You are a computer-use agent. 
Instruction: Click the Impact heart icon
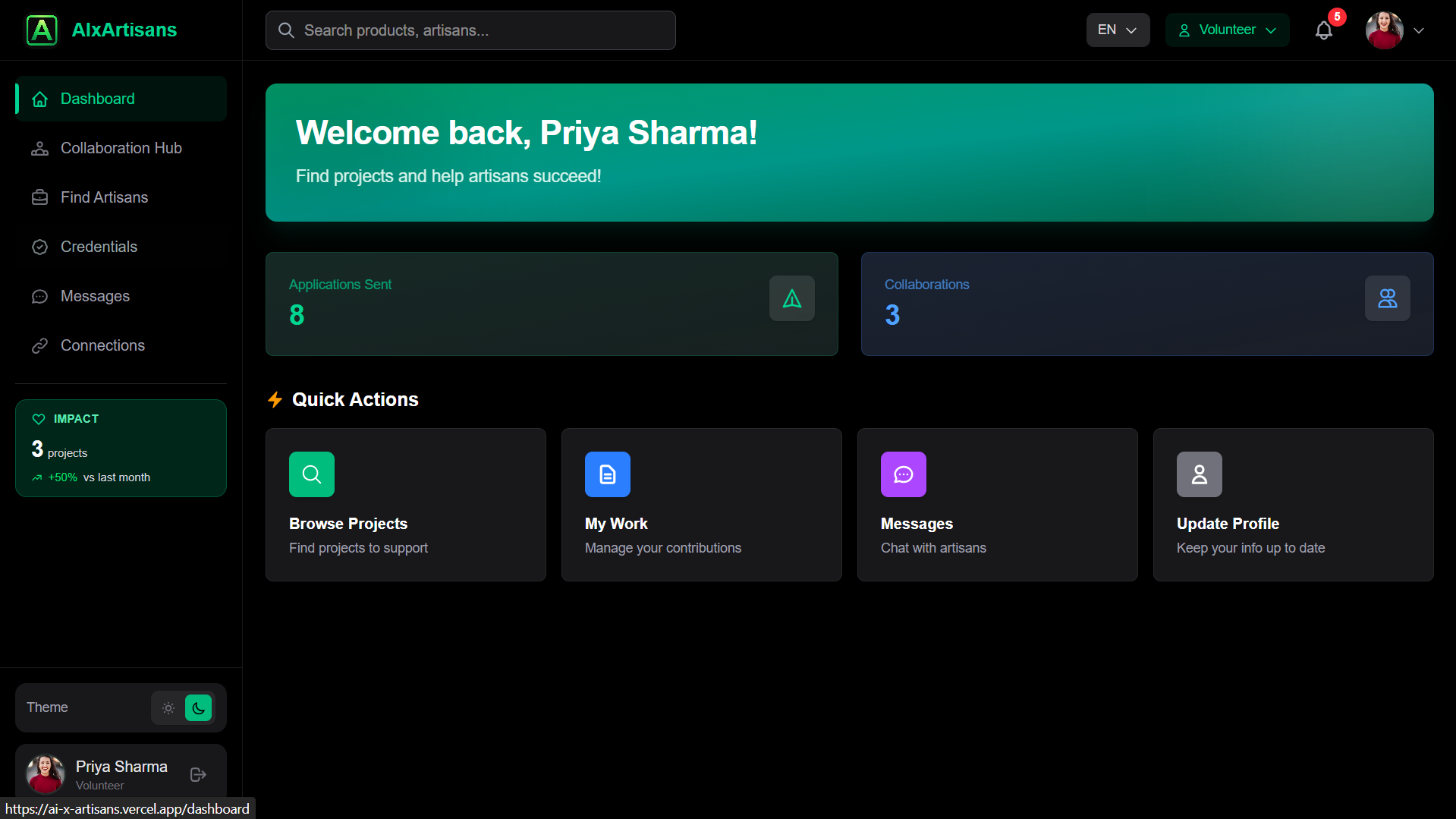tap(39, 419)
